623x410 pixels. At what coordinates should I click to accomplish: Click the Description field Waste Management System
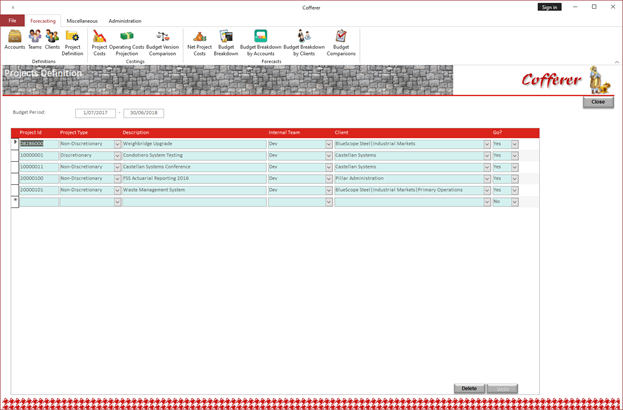tap(194, 190)
